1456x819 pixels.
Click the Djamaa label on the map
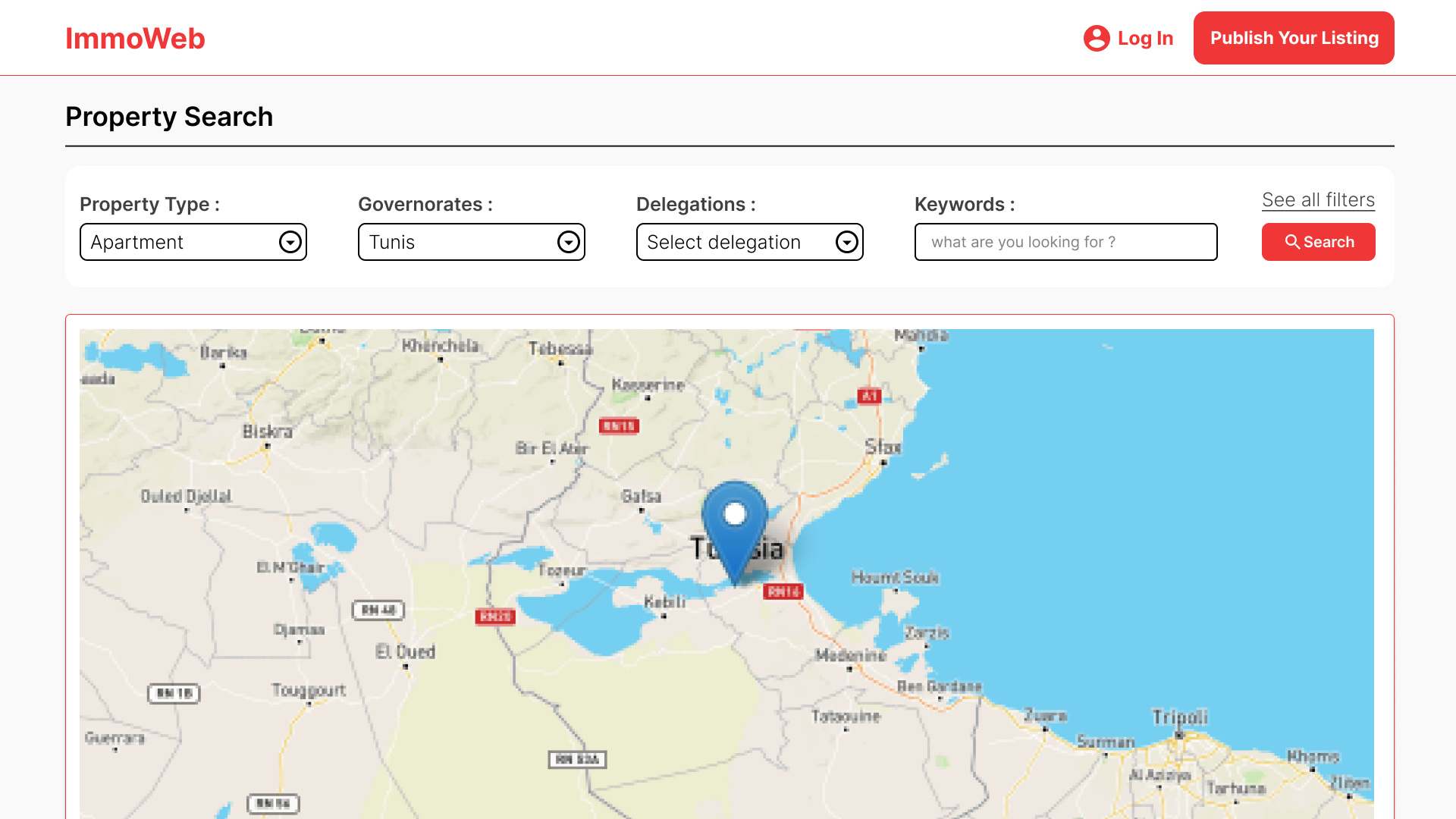point(300,629)
